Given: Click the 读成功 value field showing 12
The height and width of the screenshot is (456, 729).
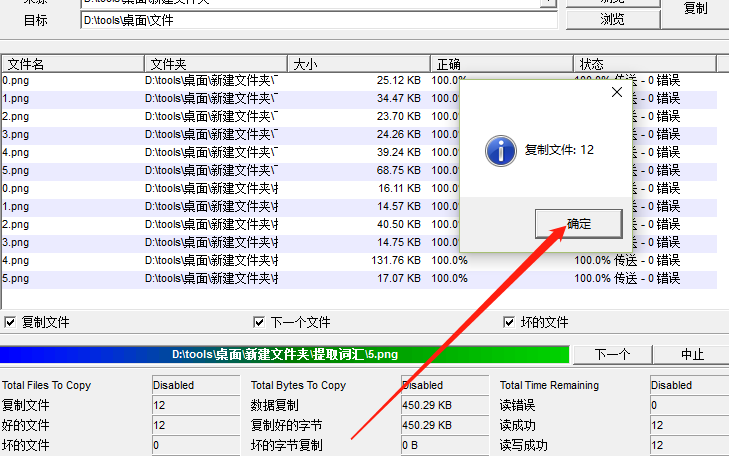Looking at the screenshot, I should 689,425.
